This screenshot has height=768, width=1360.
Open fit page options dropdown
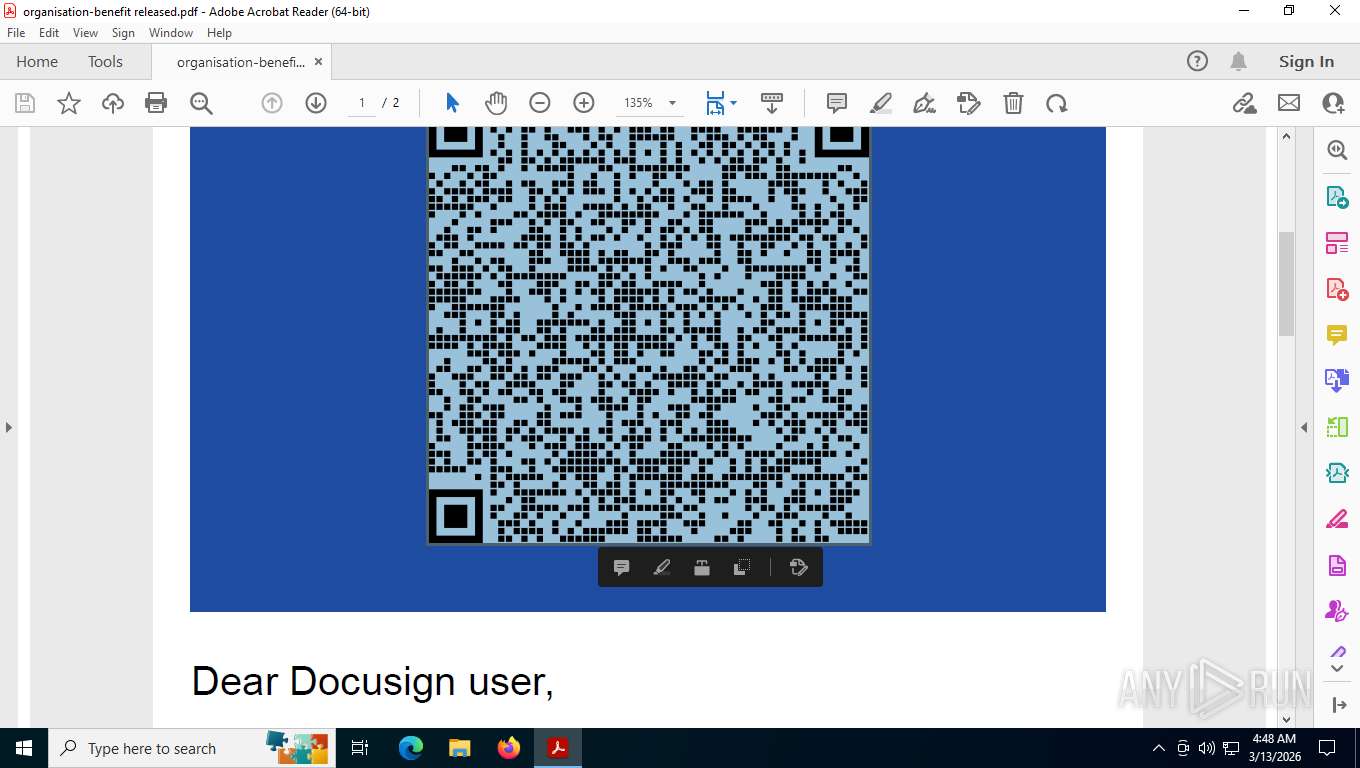click(733, 103)
